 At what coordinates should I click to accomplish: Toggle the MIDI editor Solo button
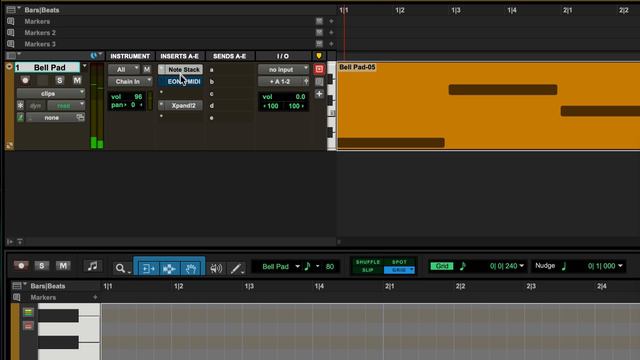(42, 266)
